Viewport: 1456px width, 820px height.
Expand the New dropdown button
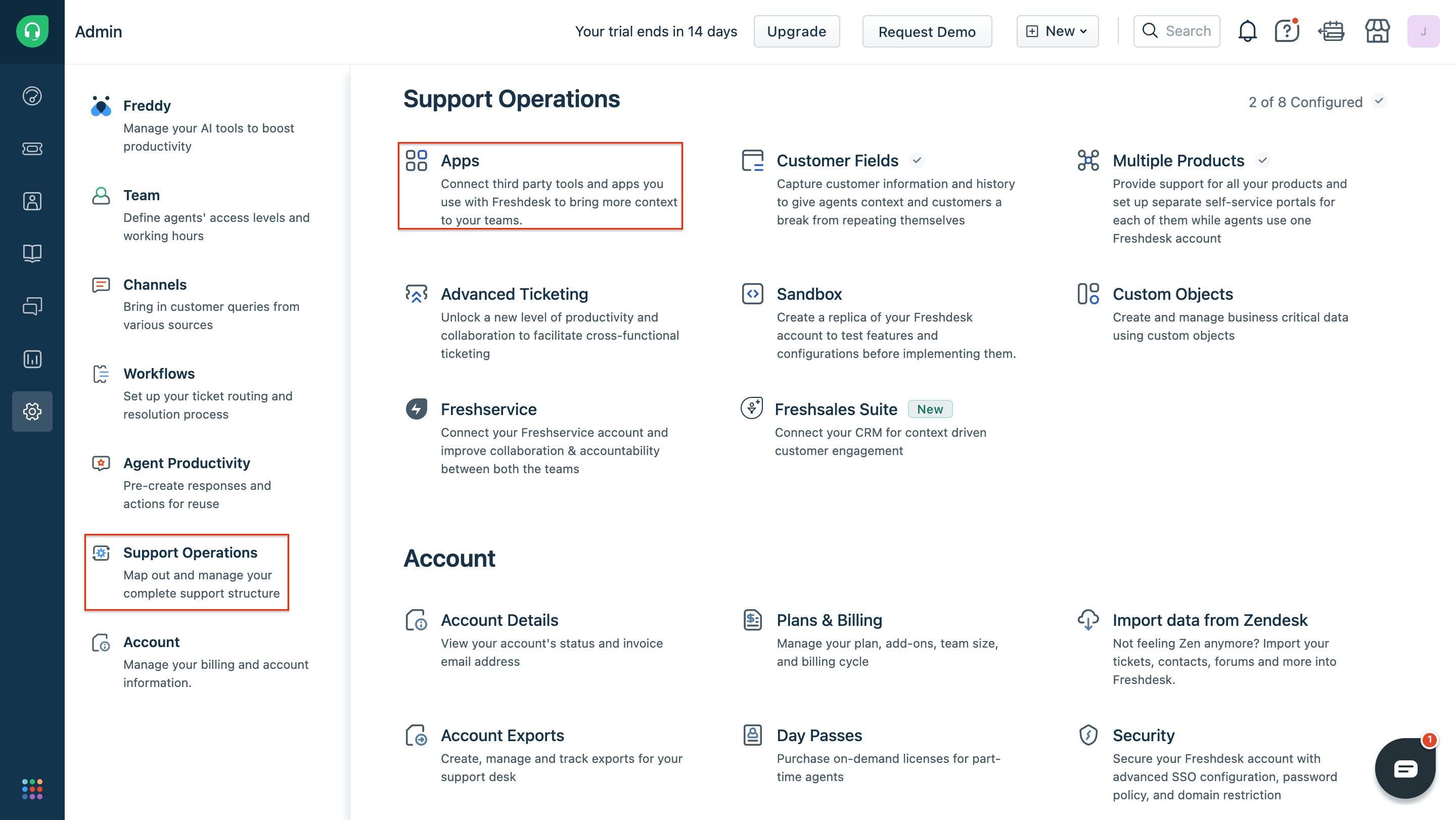[1057, 32]
